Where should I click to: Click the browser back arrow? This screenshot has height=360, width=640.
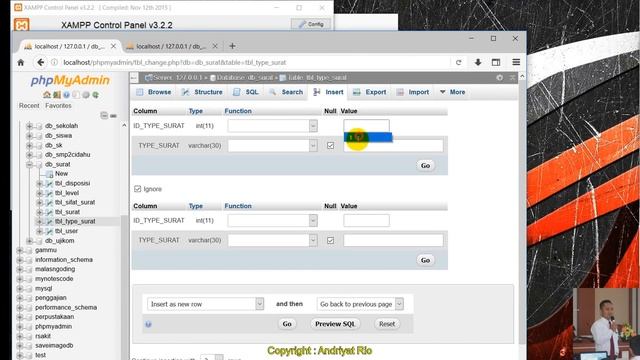coord(40,62)
